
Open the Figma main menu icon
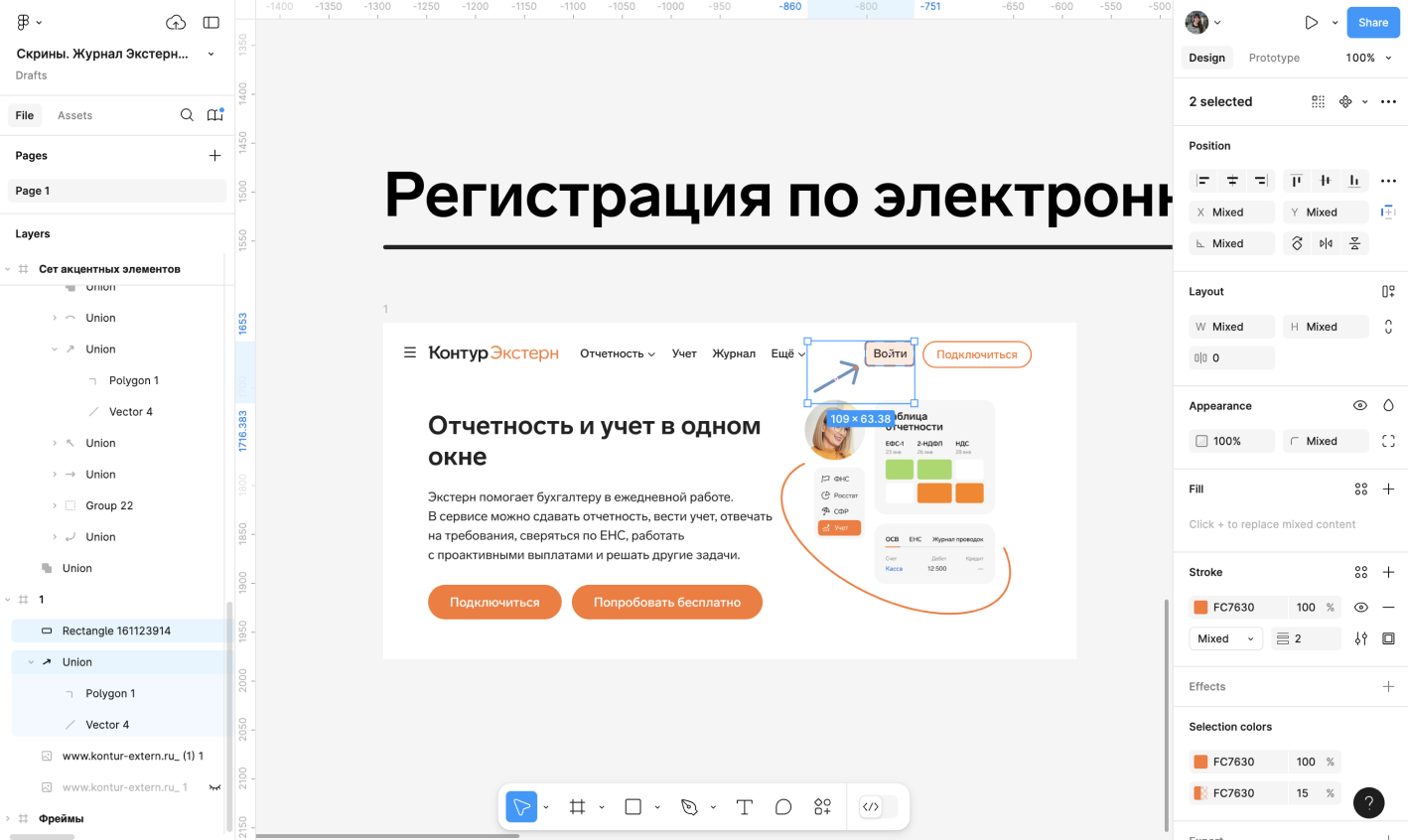tap(24, 22)
